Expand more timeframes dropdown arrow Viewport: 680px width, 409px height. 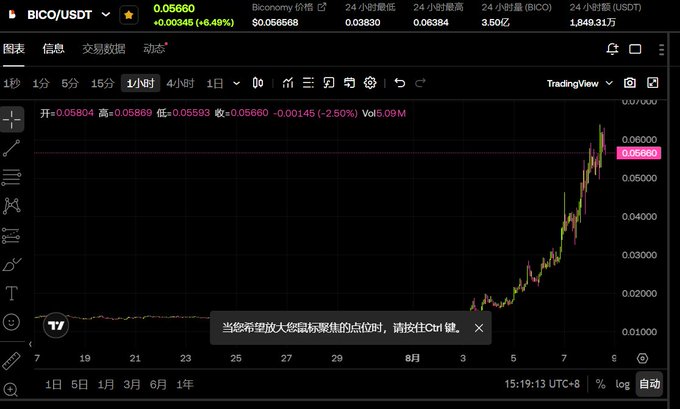[x=236, y=83]
